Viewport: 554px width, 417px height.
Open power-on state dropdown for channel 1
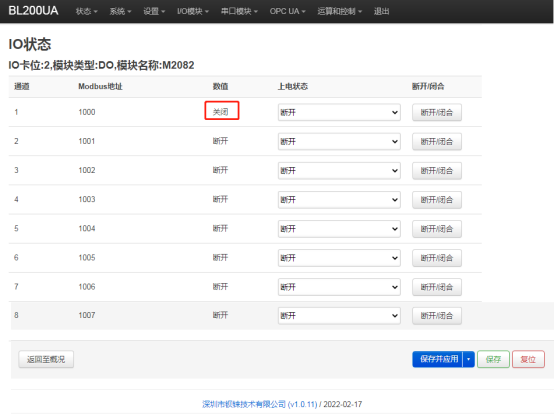coord(339,112)
